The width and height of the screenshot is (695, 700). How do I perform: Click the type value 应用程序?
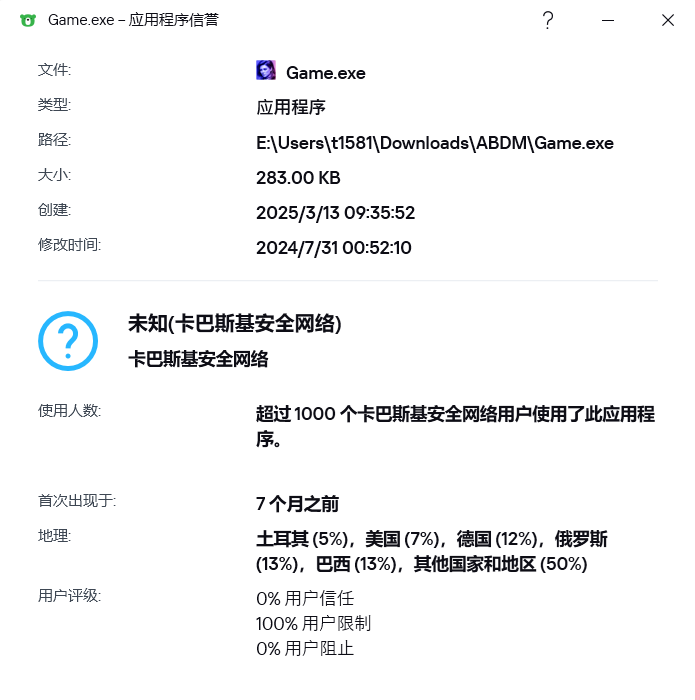click(291, 108)
